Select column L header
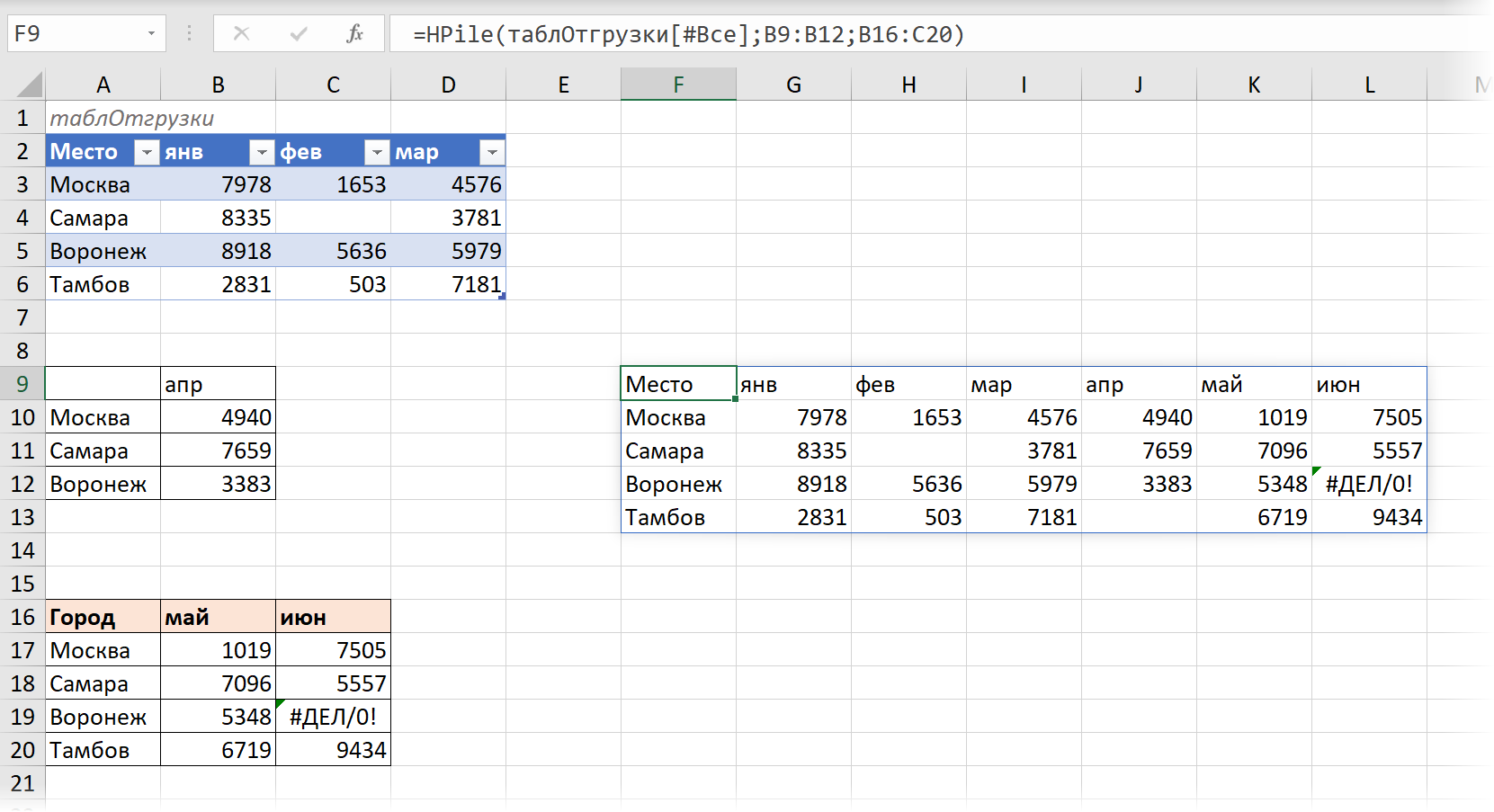 [1369, 85]
